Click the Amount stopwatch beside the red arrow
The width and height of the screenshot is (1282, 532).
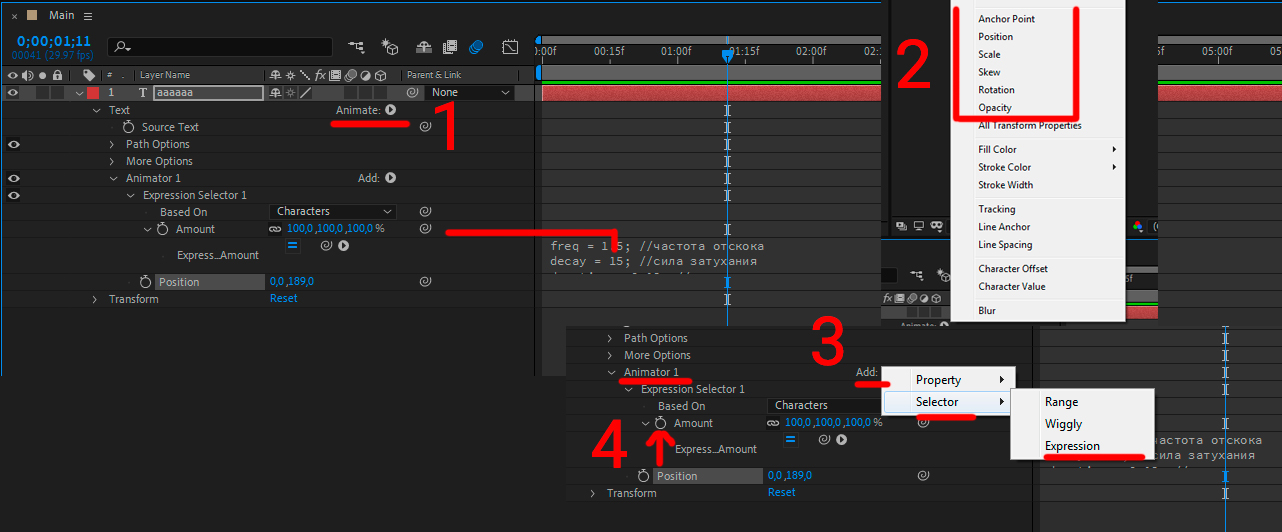[660, 423]
